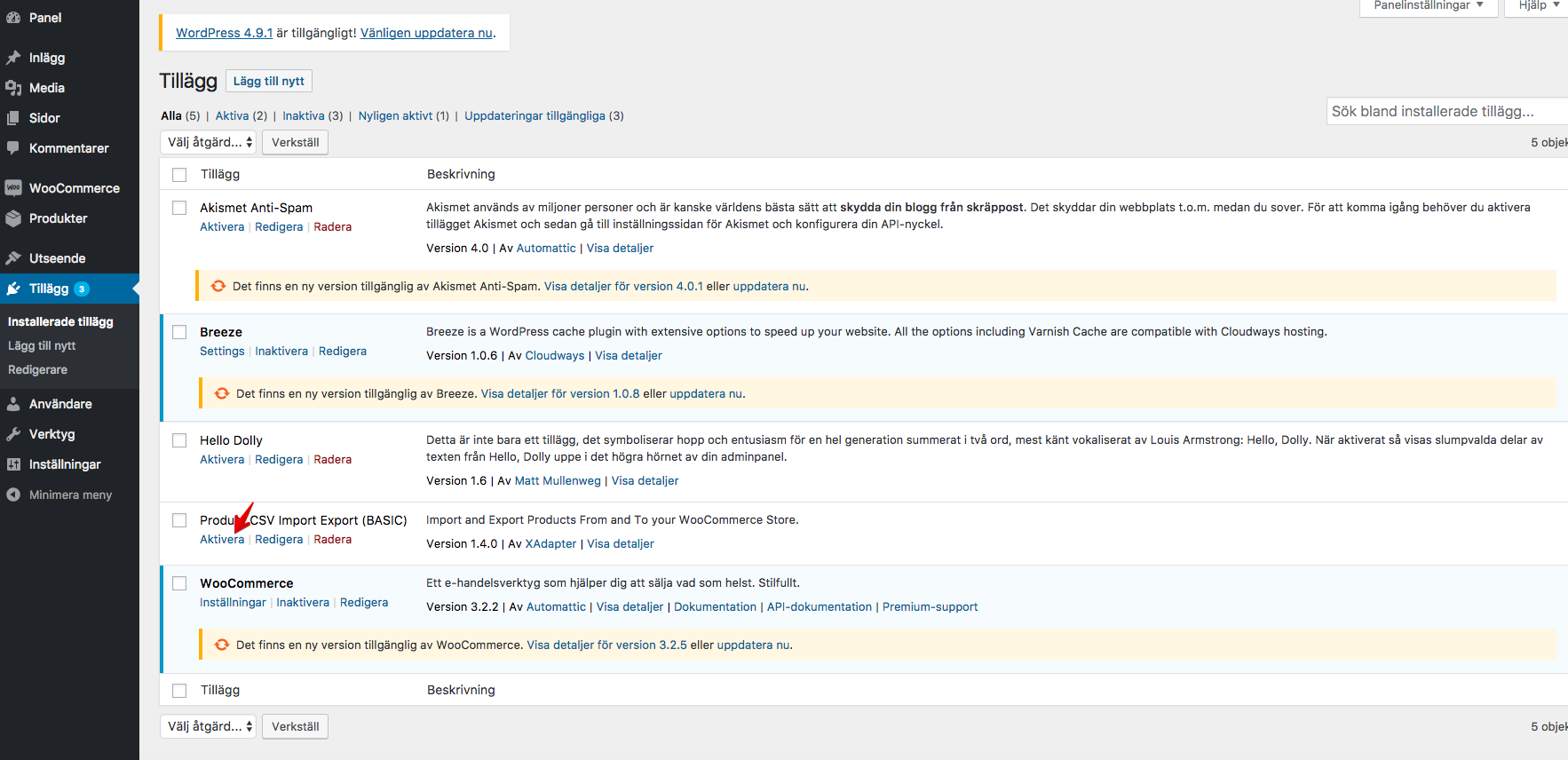Click the bottom Verkställ button
The width and height of the screenshot is (1568, 760).
click(x=296, y=726)
